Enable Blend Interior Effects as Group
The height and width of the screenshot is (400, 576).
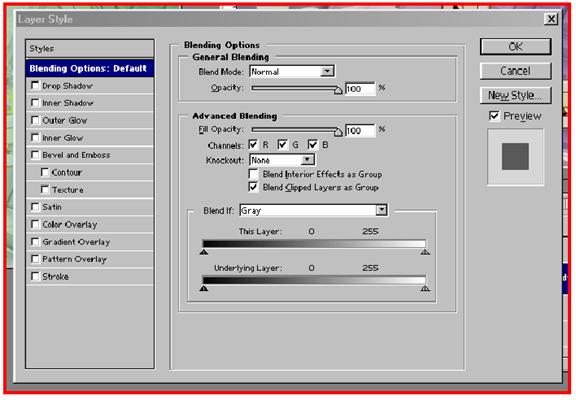coord(253,174)
